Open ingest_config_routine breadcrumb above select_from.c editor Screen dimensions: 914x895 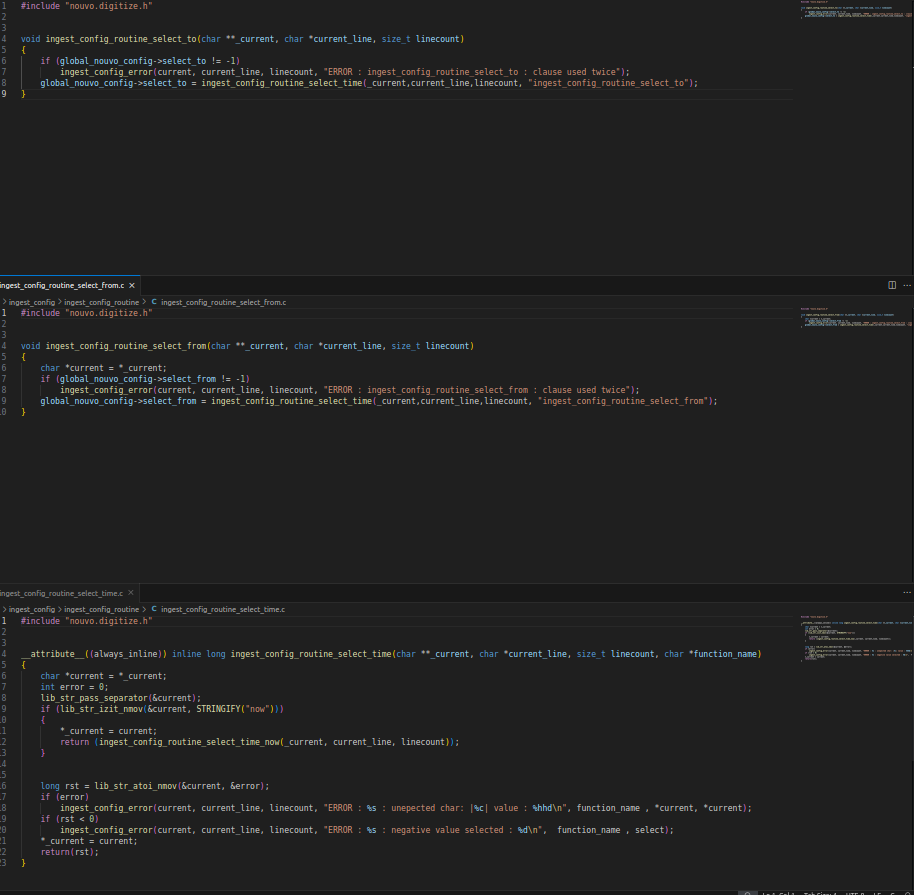[101, 302]
